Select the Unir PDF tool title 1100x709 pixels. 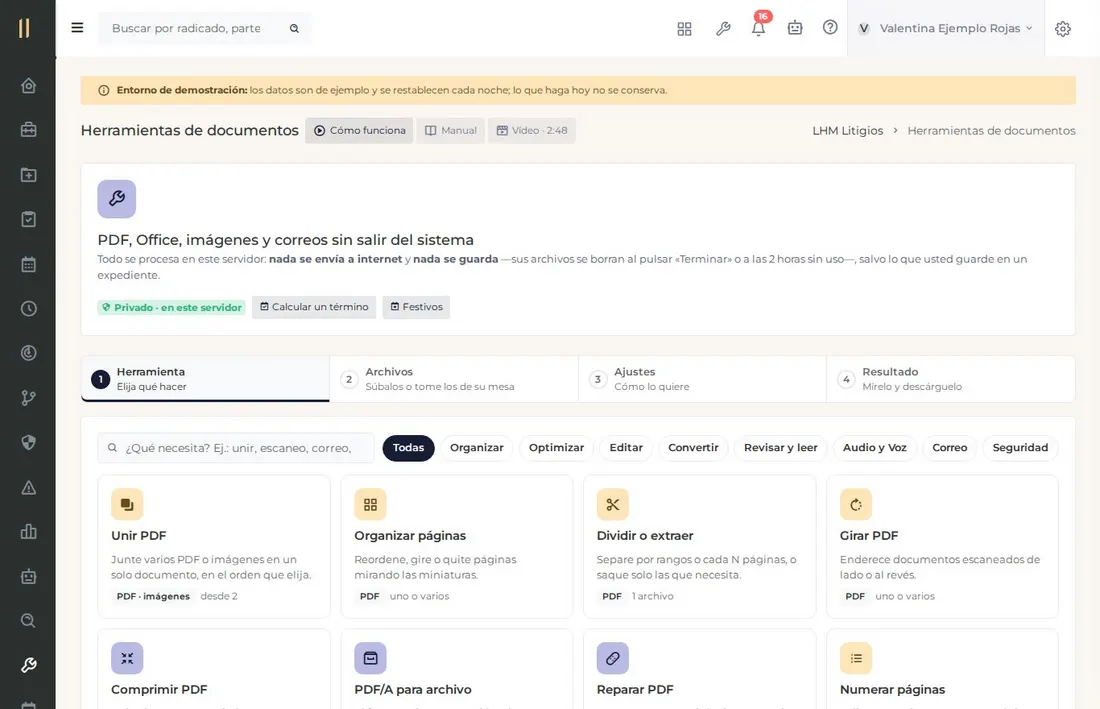(139, 535)
